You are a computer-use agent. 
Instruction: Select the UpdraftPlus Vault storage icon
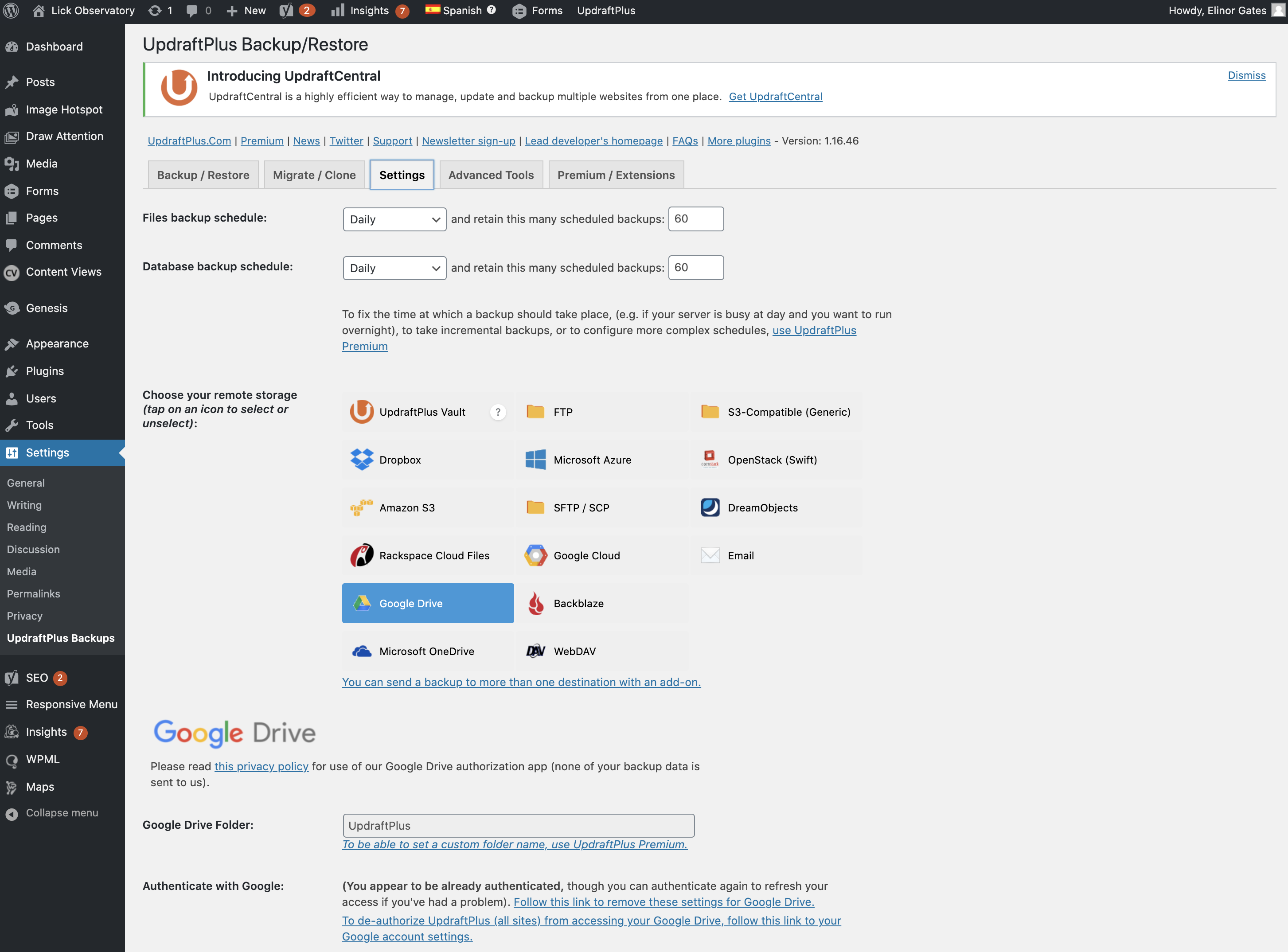362,411
